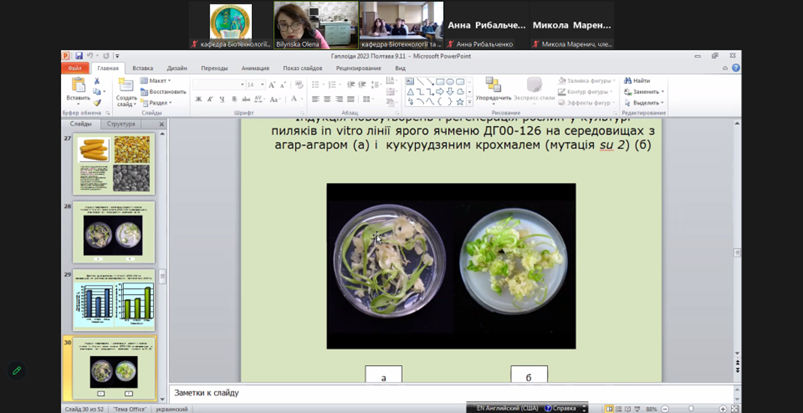Viewport: 803px width, 413px height.
Task: Switch to the Показ слайдов ribbon tab
Action: (x=302, y=68)
